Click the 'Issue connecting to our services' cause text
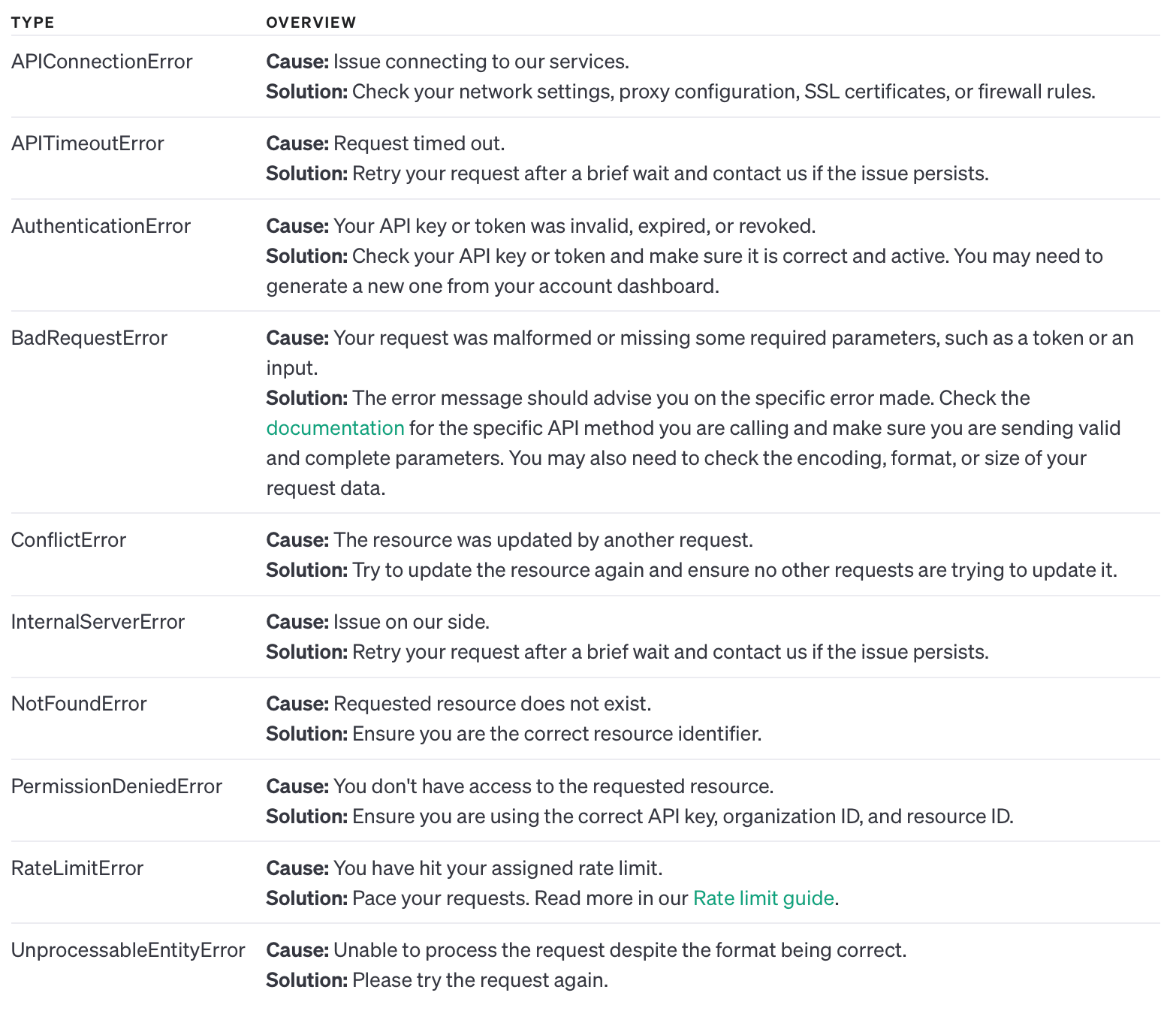1176x1020 pixels. click(x=481, y=62)
